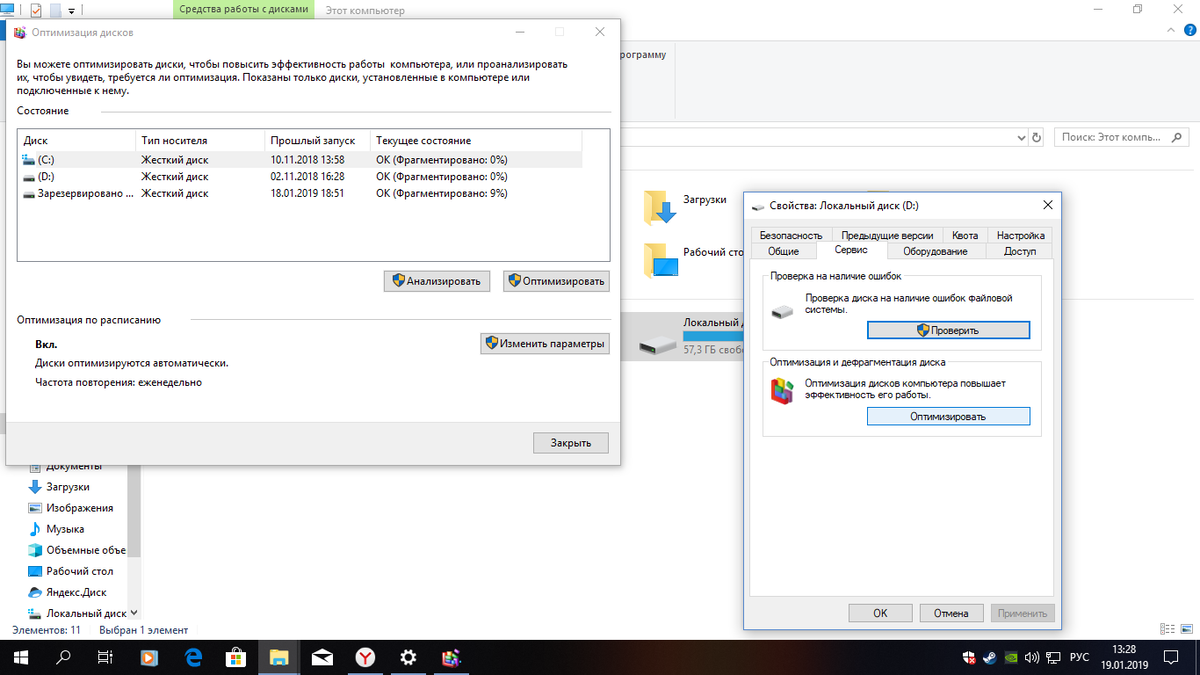Click the Диск column header
Image resolution: width=1200 pixels, height=675 pixels.
pos(77,140)
